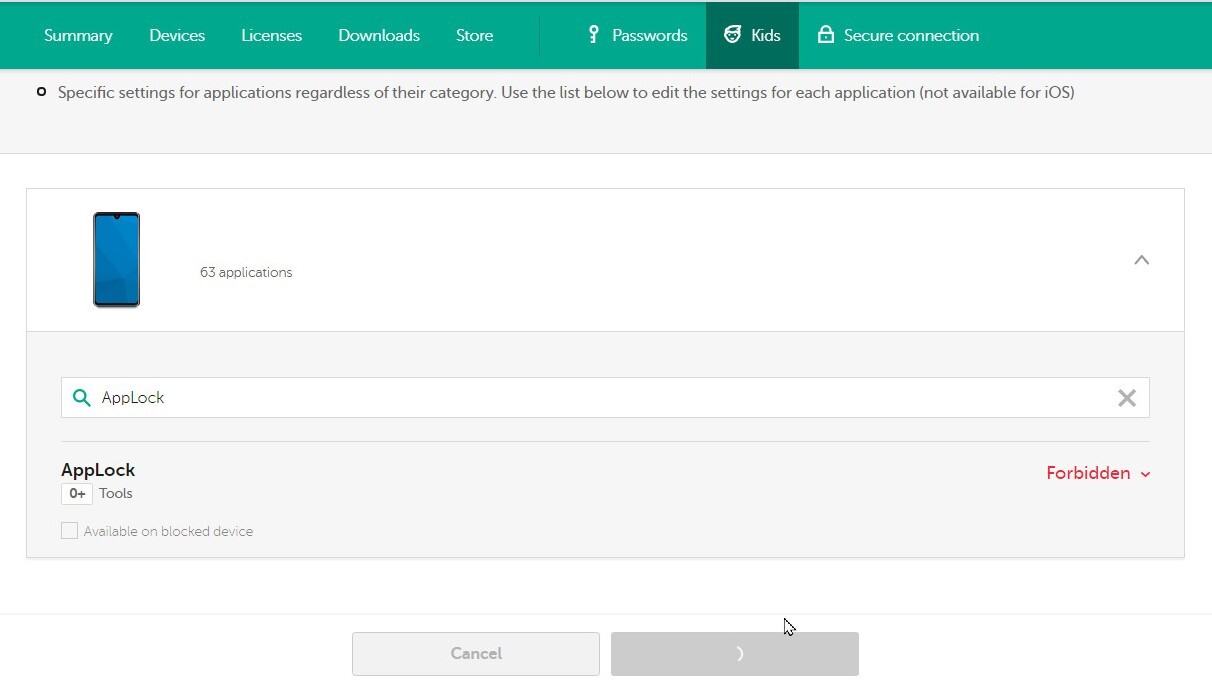The image size is (1212, 690).
Task: Click the loading save button
Action: point(735,654)
